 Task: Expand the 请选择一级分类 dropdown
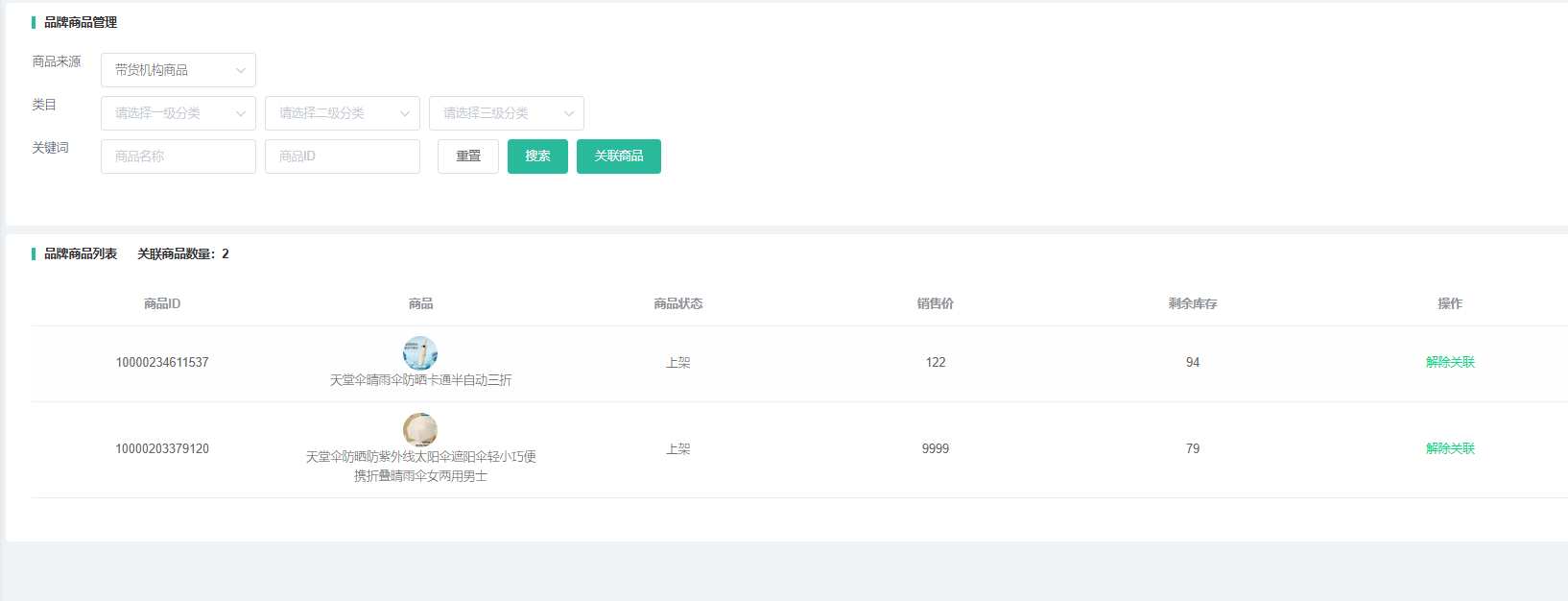click(x=178, y=113)
